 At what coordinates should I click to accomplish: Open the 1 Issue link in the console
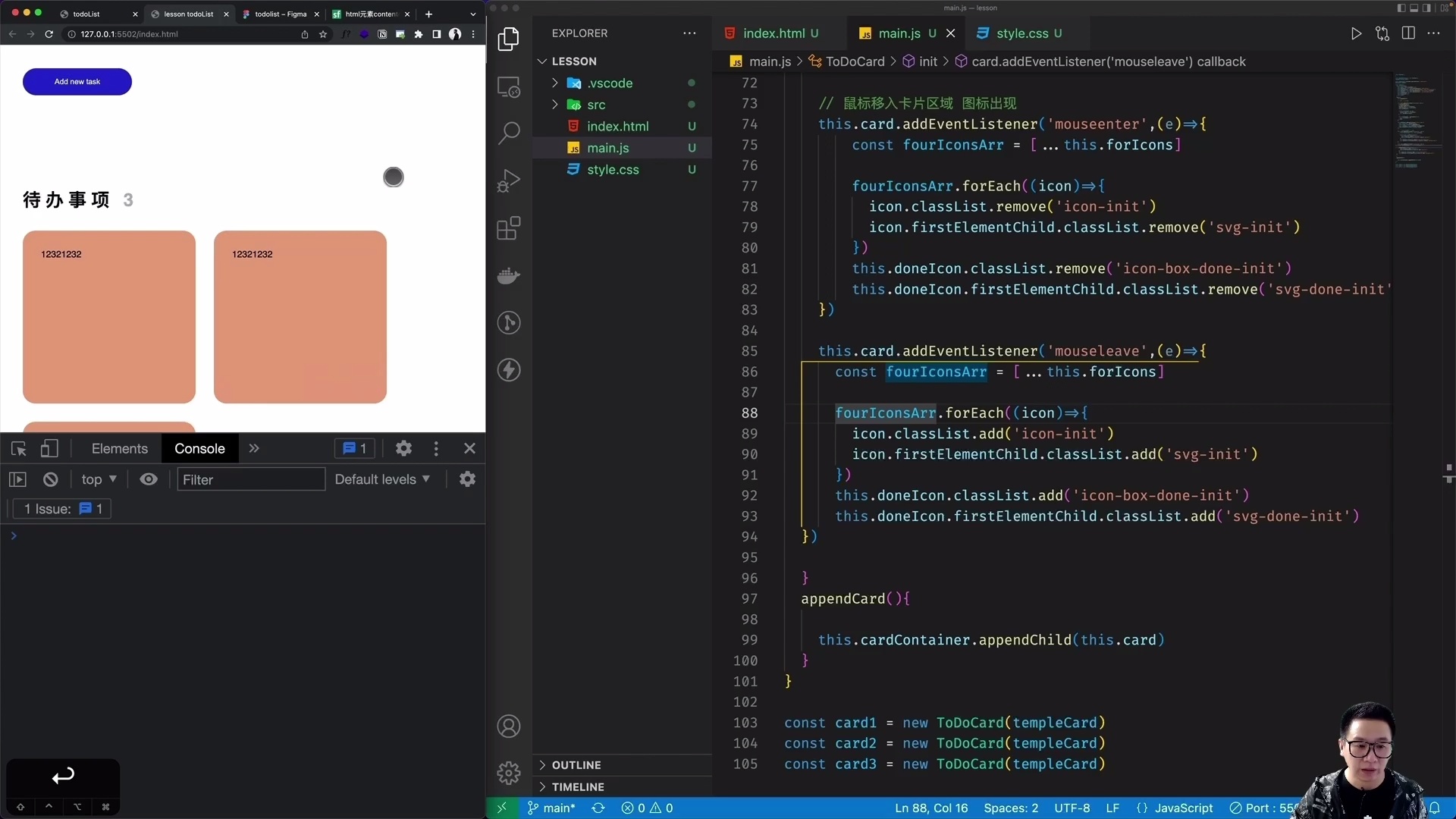[x=61, y=509]
